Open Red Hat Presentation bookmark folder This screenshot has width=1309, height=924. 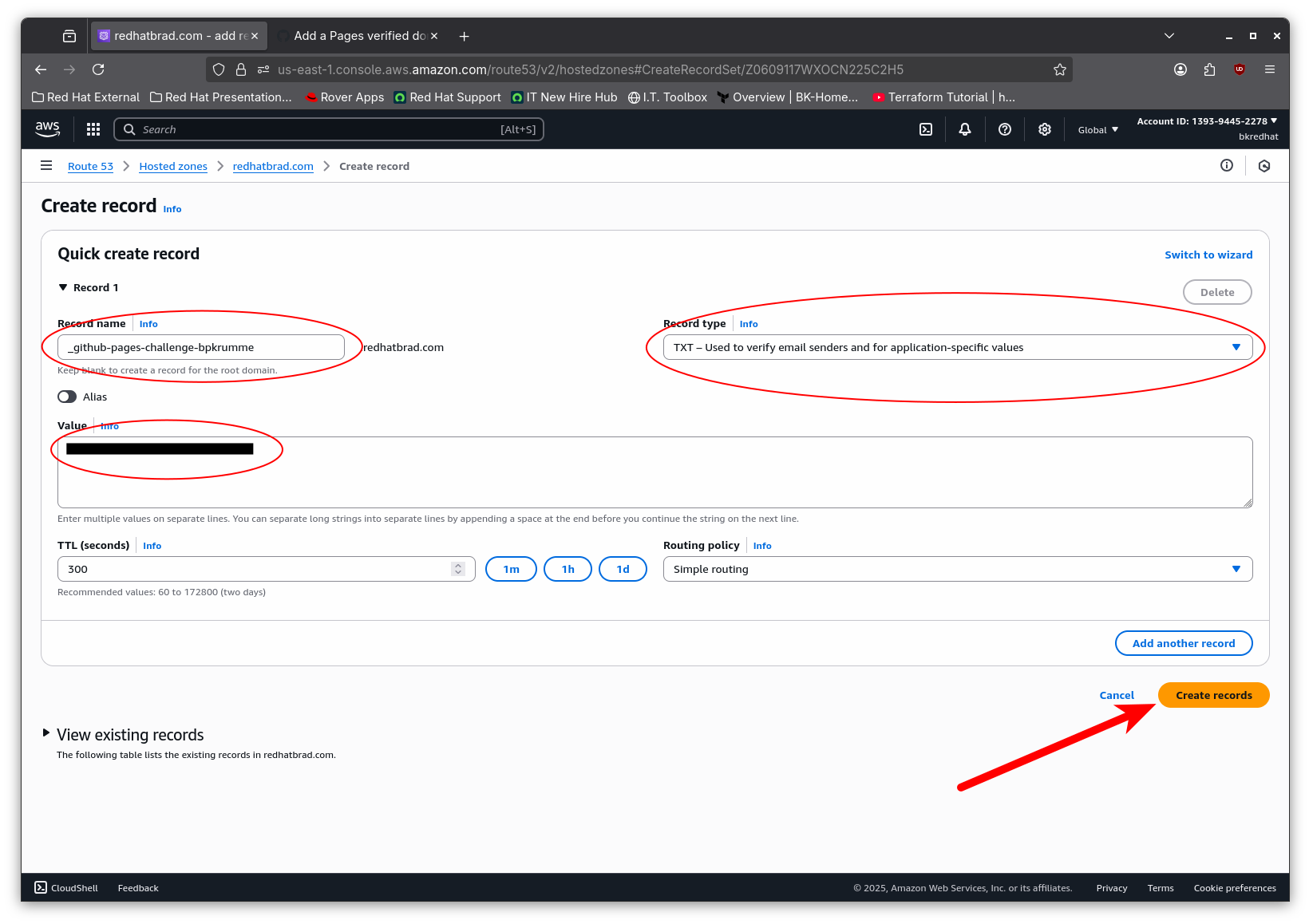click(221, 97)
